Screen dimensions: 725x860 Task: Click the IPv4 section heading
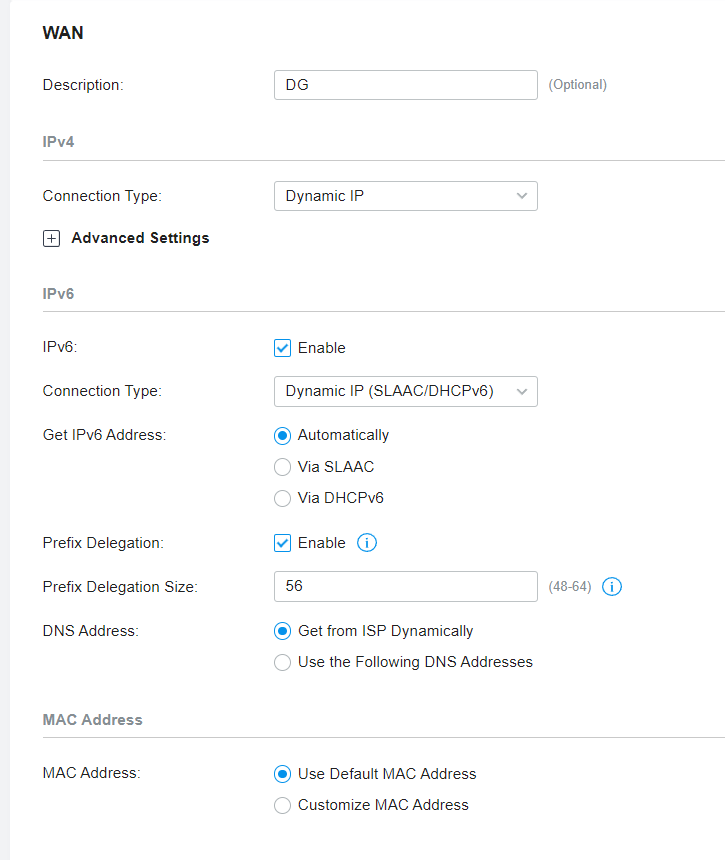click(x=58, y=142)
